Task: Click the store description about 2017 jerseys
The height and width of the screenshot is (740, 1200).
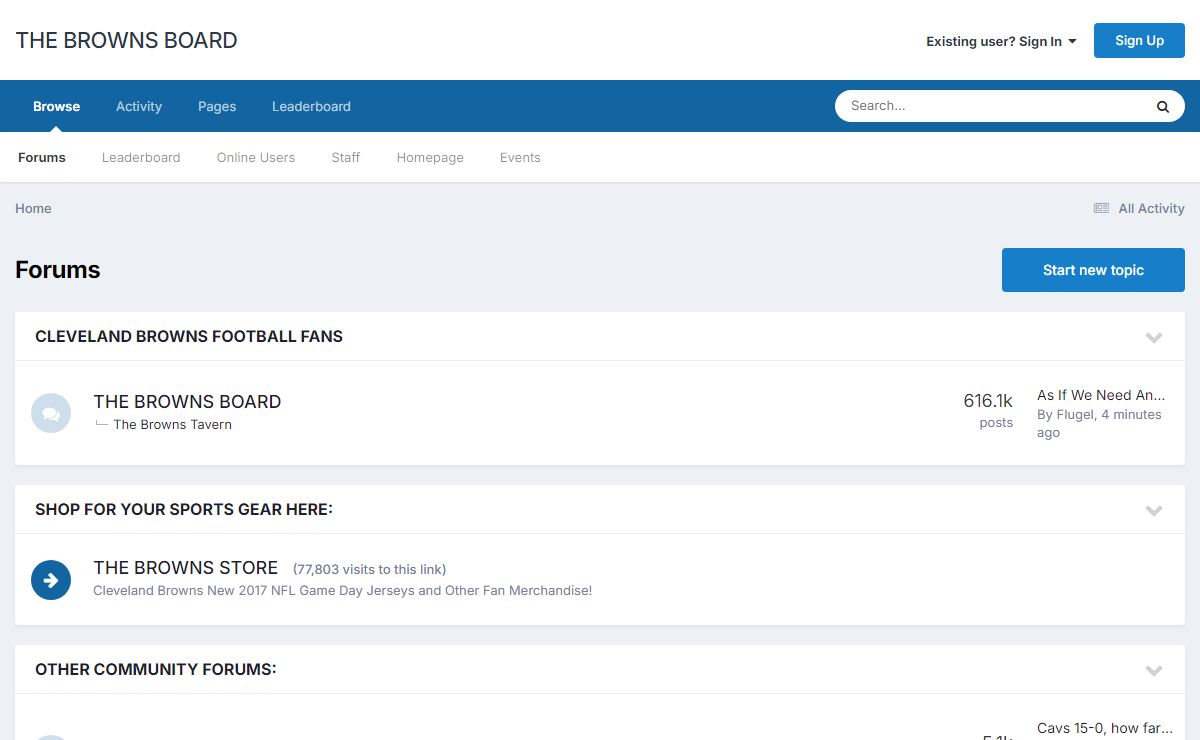Action: click(x=342, y=590)
